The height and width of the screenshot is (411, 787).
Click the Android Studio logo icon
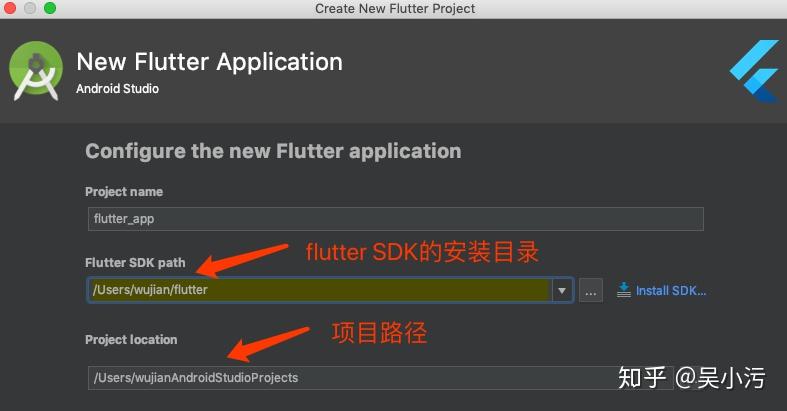(x=36, y=71)
